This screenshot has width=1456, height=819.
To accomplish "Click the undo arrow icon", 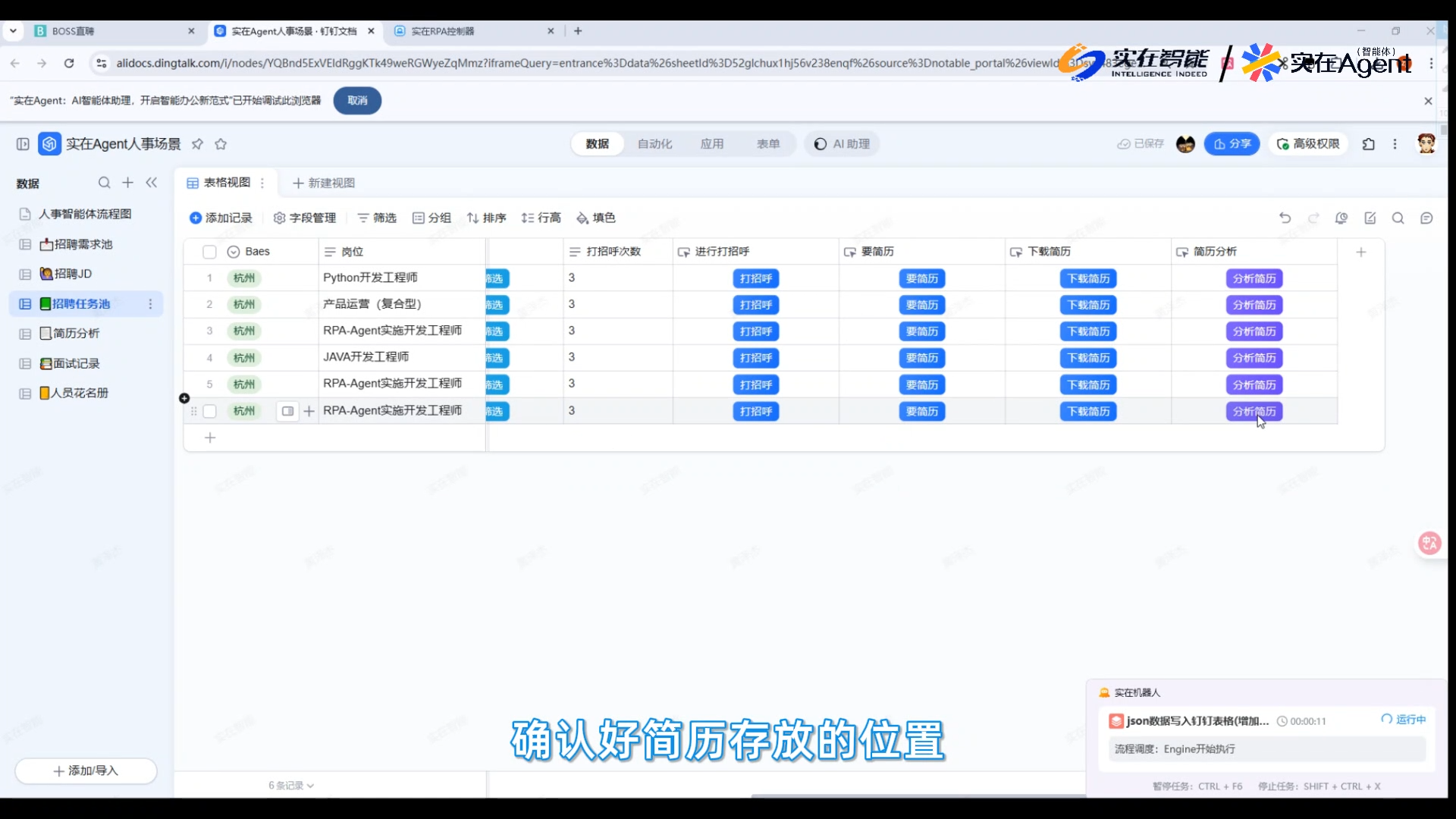I will (x=1285, y=218).
